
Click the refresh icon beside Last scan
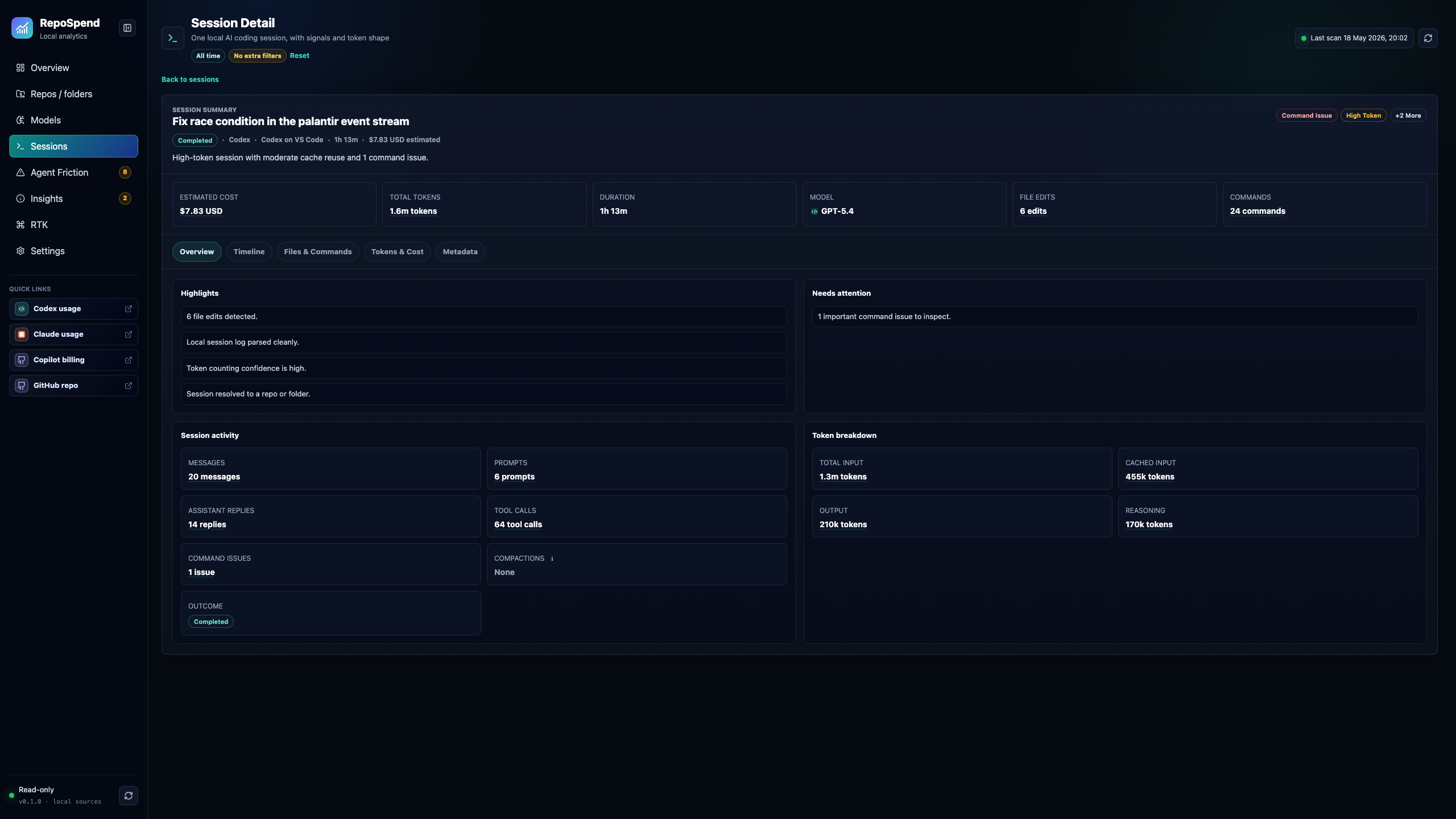click(1428, 38)
